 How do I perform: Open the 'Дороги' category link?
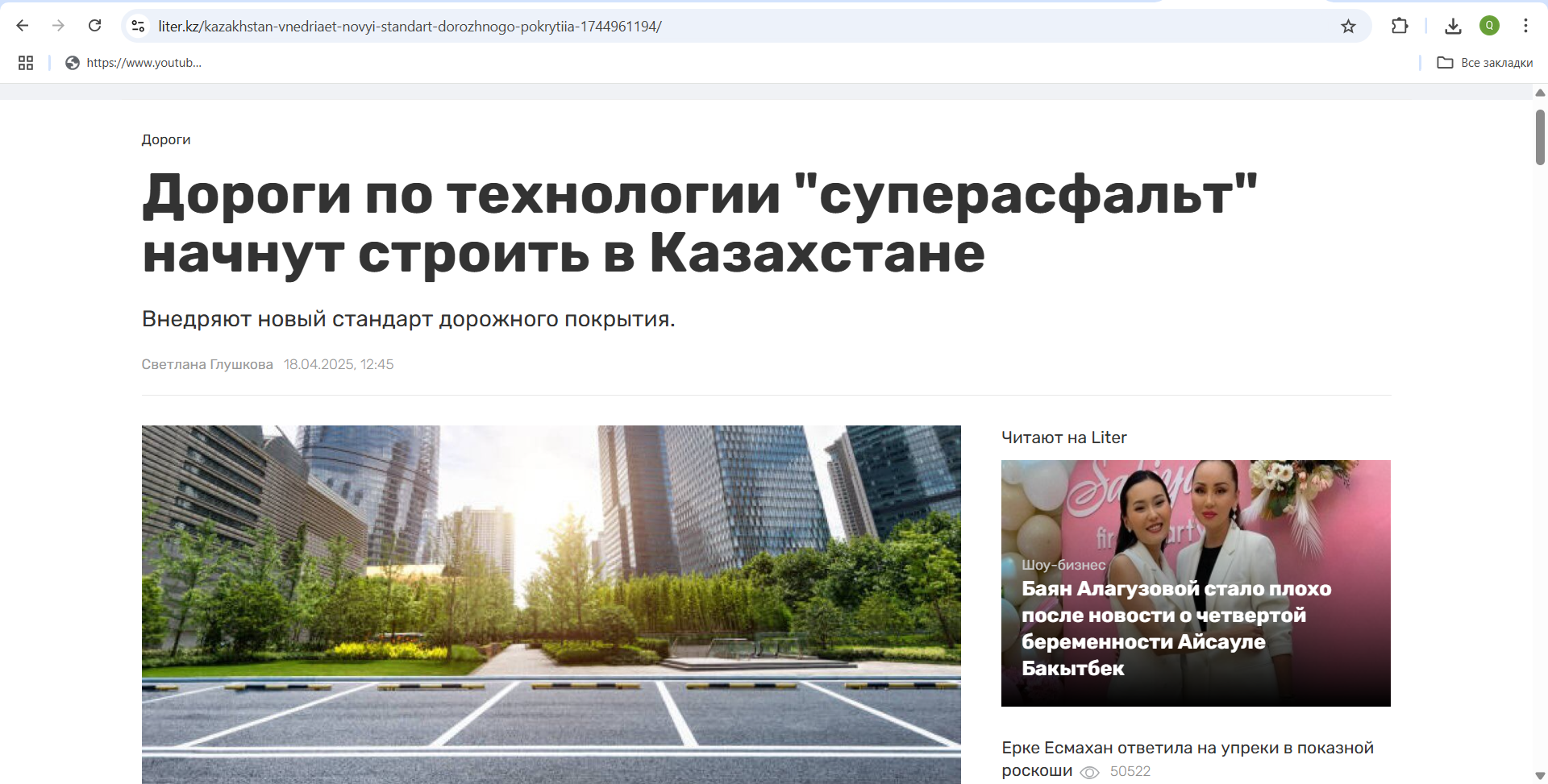pos(166,139)
